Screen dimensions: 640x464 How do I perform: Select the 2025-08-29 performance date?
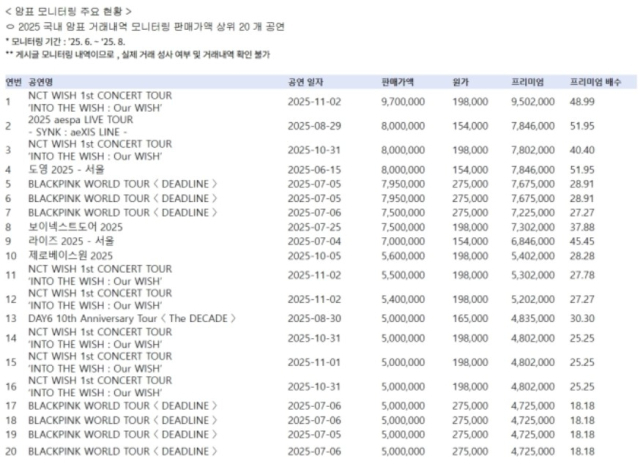coord(314,126)
